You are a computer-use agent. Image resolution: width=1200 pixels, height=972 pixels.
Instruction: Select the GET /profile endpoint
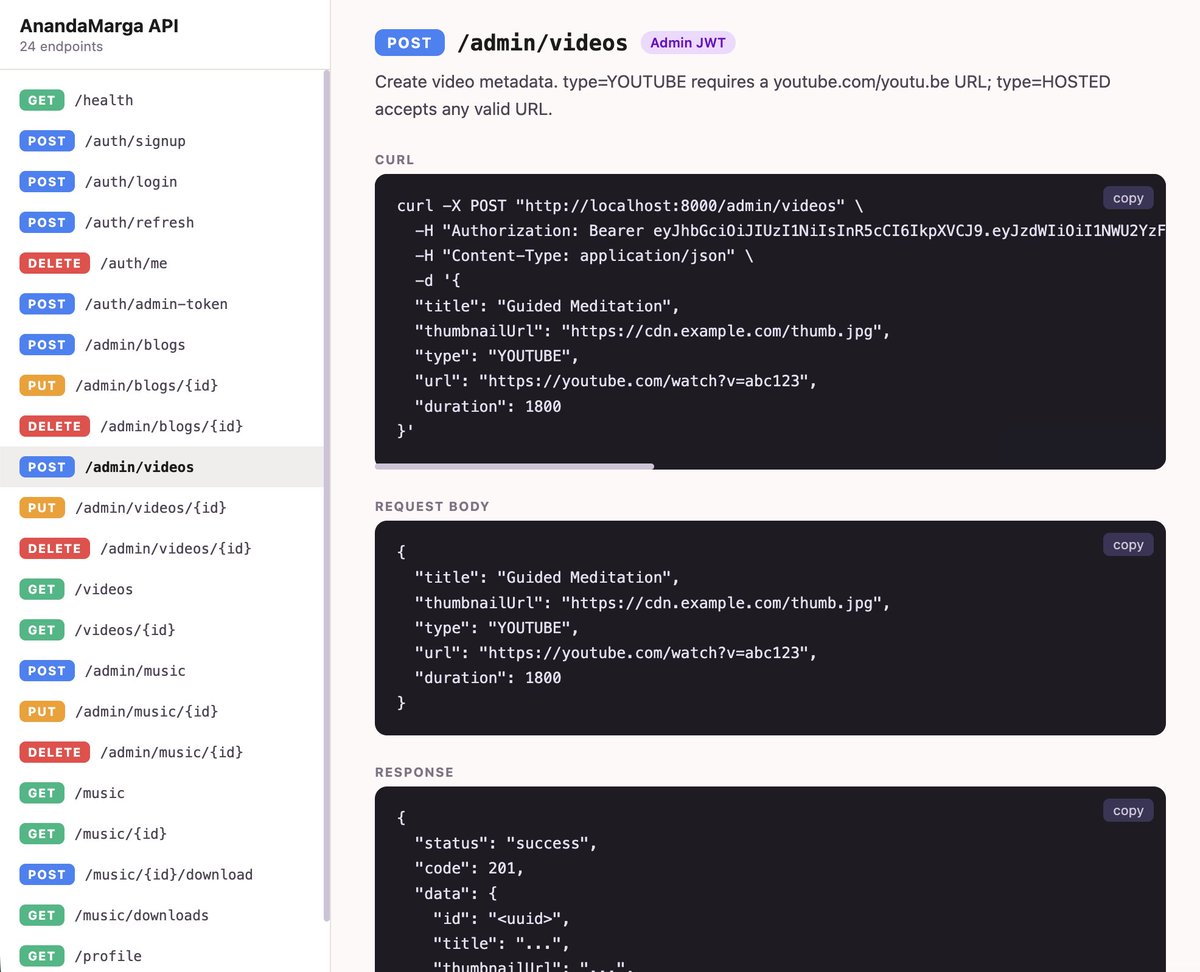click(161, 956)
